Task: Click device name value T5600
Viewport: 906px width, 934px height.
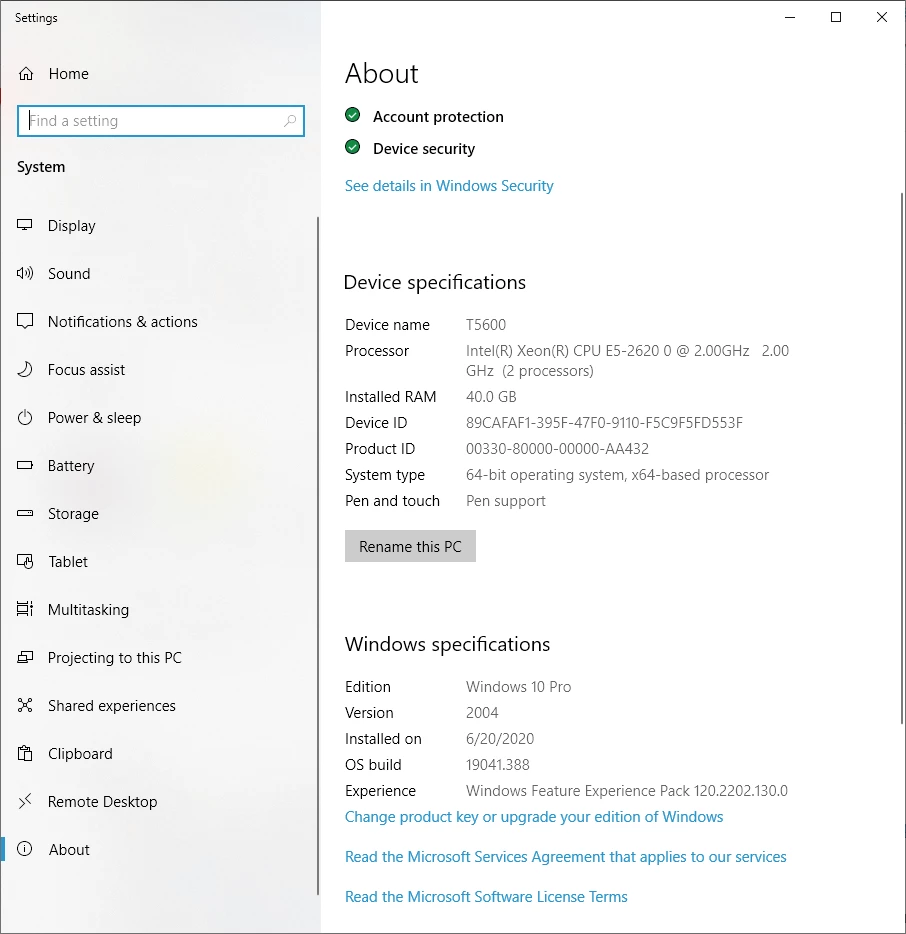Action: tap(485, 325)
